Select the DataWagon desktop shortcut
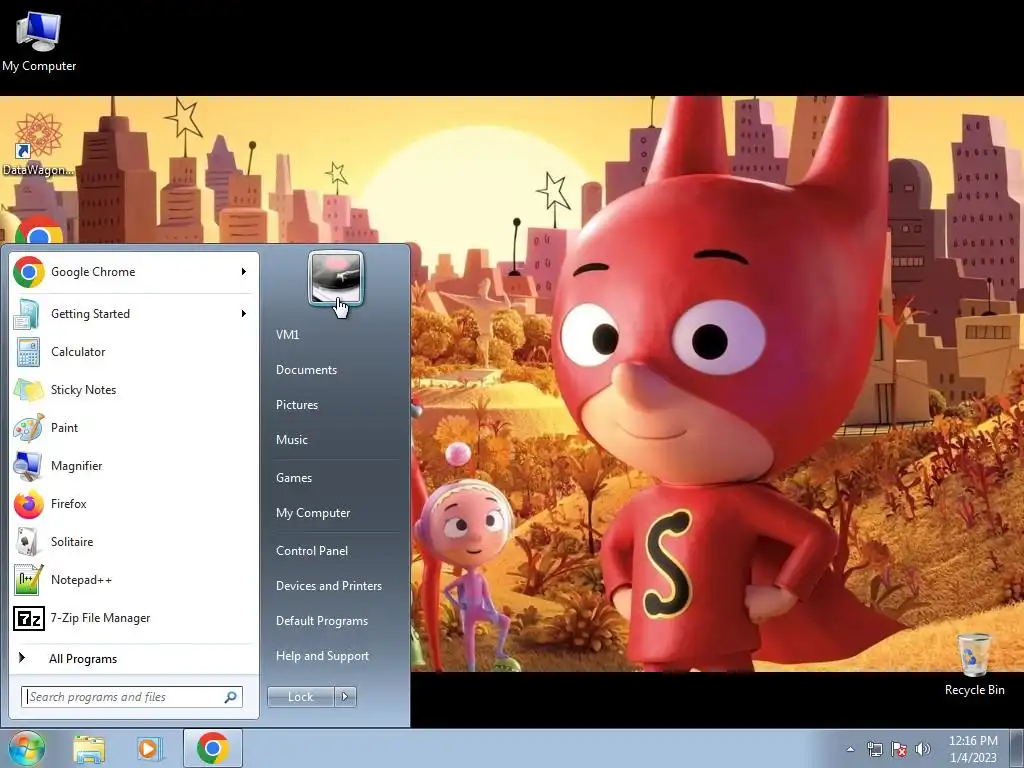Image resolution: width=1024 pixels, height=768 pixels. pyautogui.click(x=38, y=145)
